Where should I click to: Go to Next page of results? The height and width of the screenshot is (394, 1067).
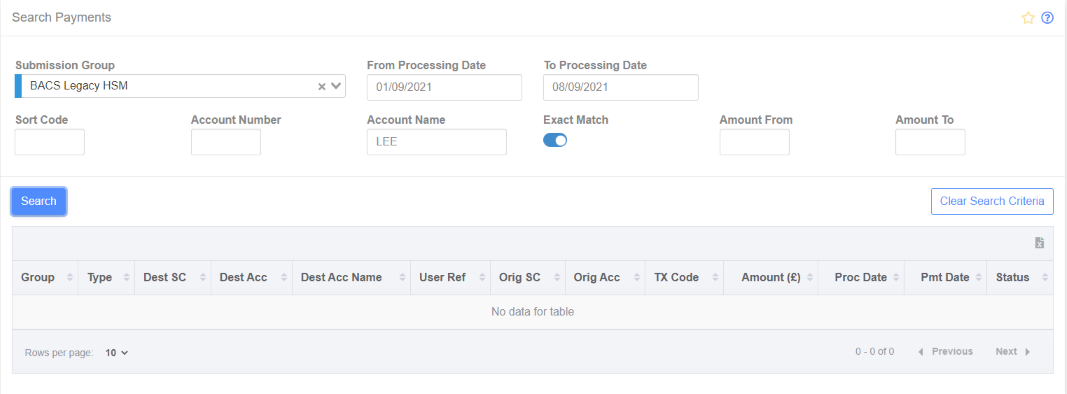point(1013,352)
